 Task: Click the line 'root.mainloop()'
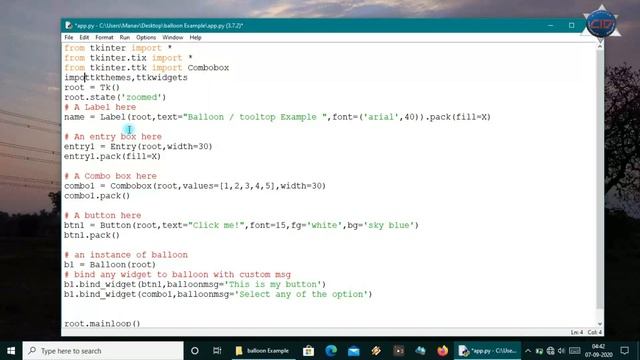coord(102,323)
